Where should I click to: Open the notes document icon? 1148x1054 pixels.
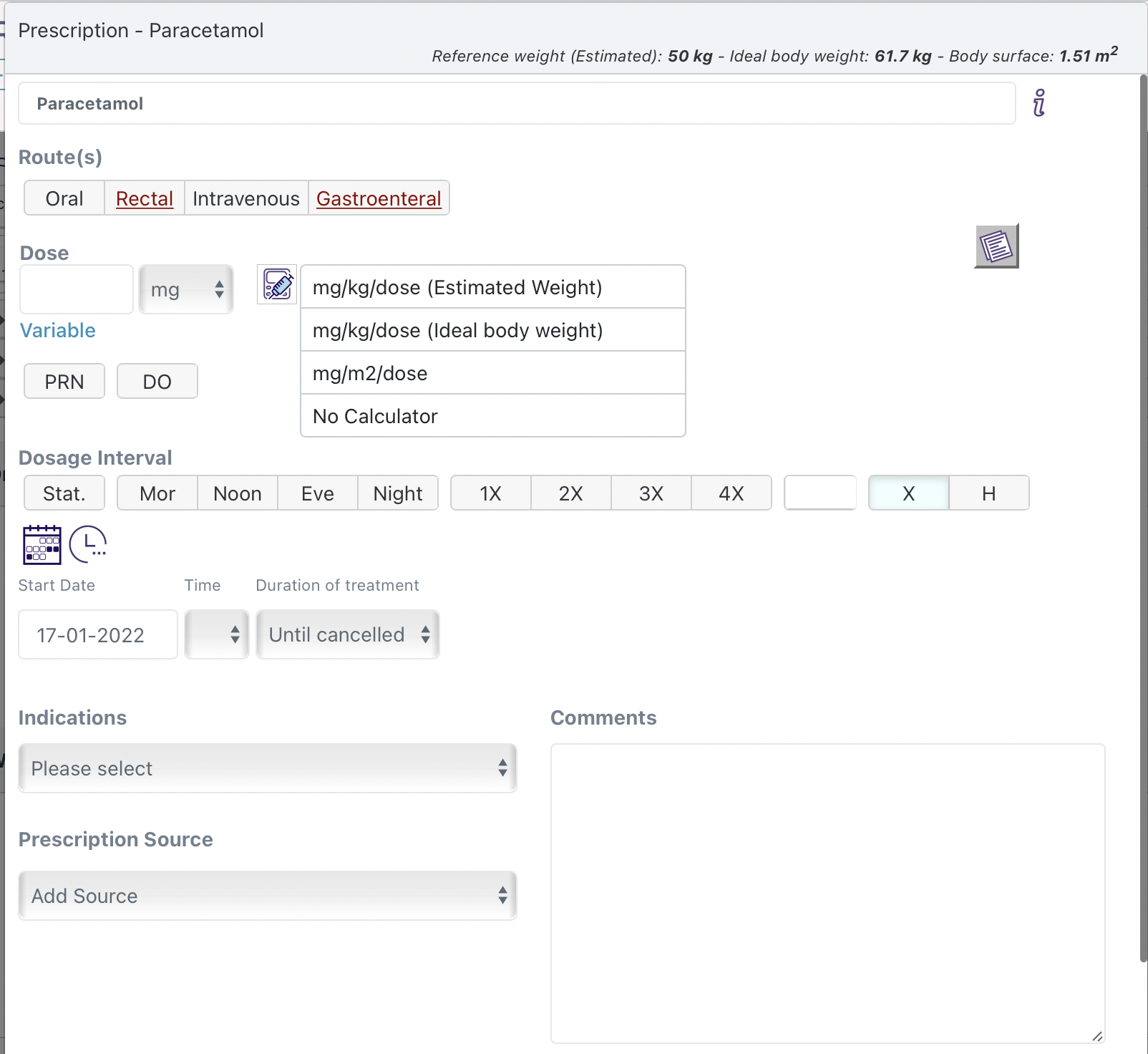point(996,247)
